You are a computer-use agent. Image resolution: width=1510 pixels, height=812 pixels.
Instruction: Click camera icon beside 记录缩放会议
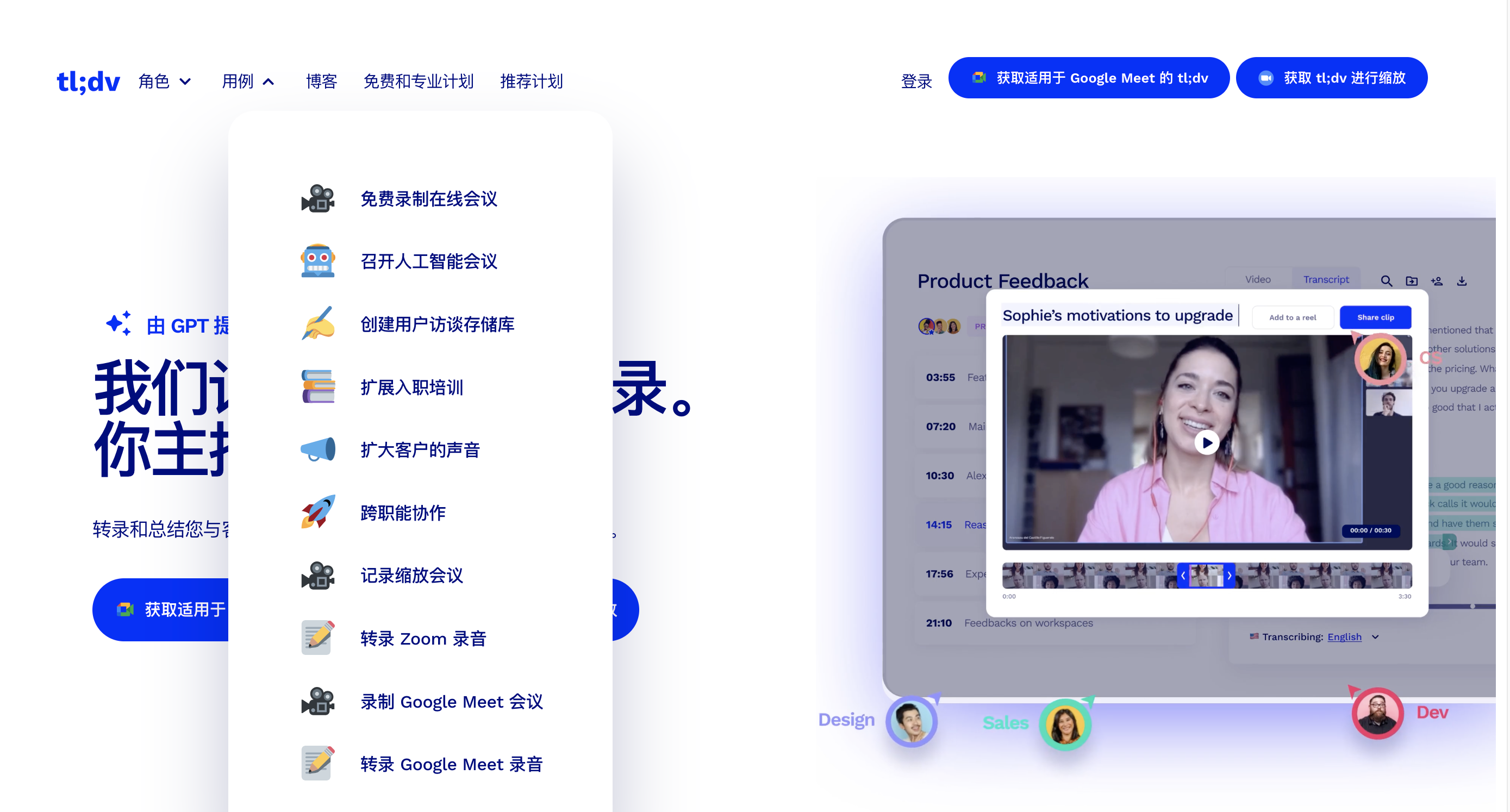coord(318,575)
